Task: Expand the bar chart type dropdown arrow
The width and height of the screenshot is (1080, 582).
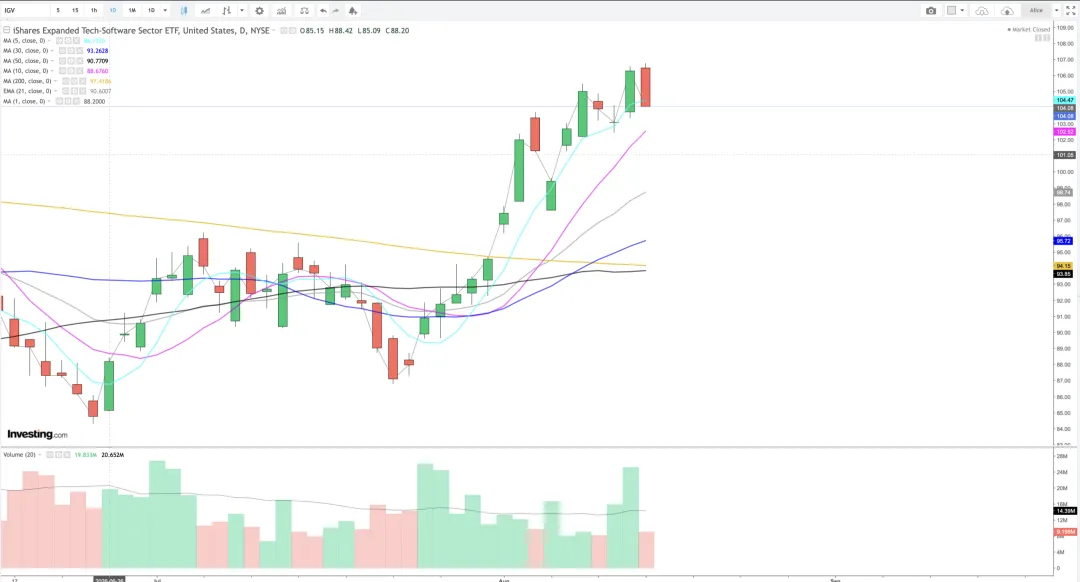Action: click(242, 10)
